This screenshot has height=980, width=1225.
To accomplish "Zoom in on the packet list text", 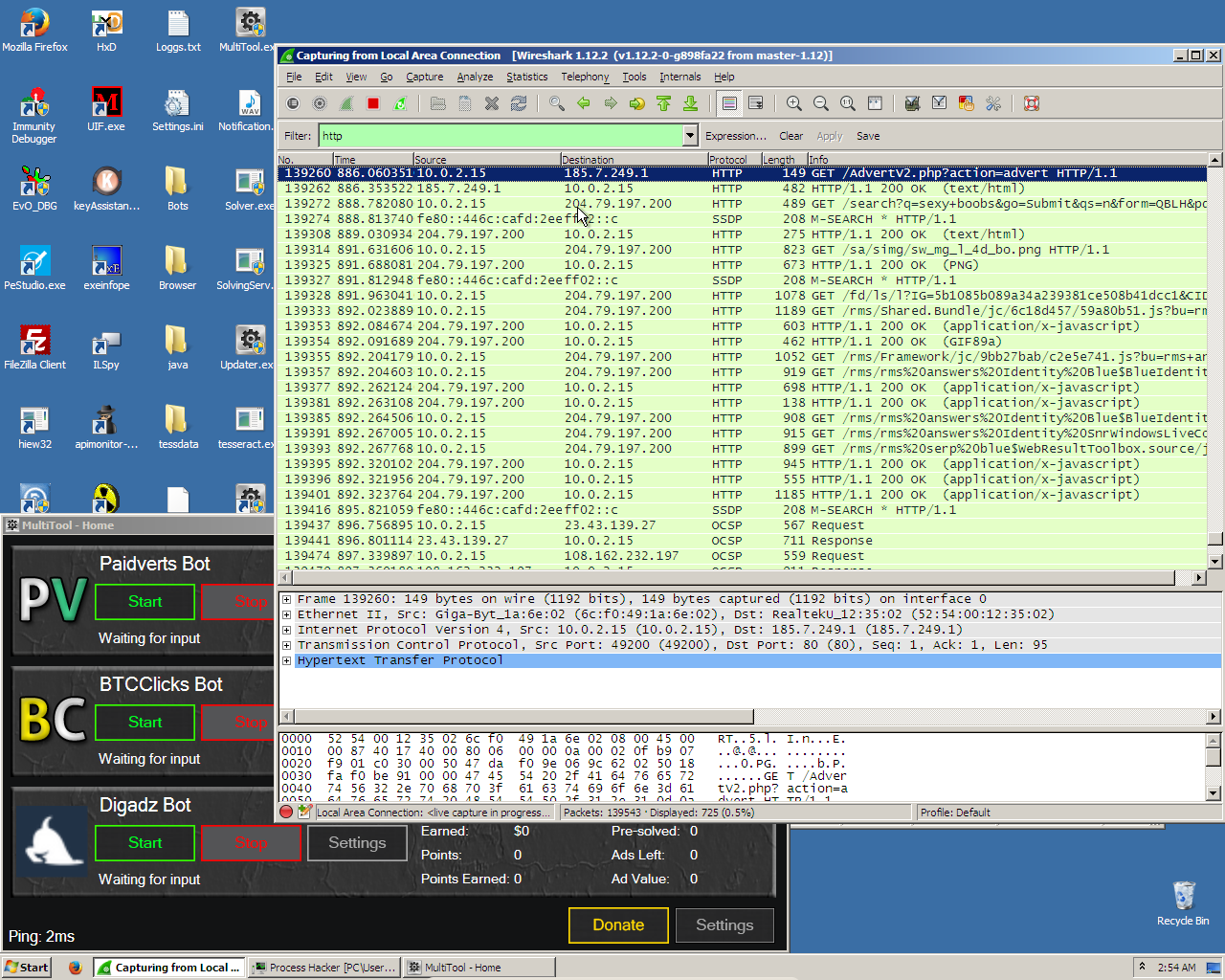I will click(x=793, y=103).
